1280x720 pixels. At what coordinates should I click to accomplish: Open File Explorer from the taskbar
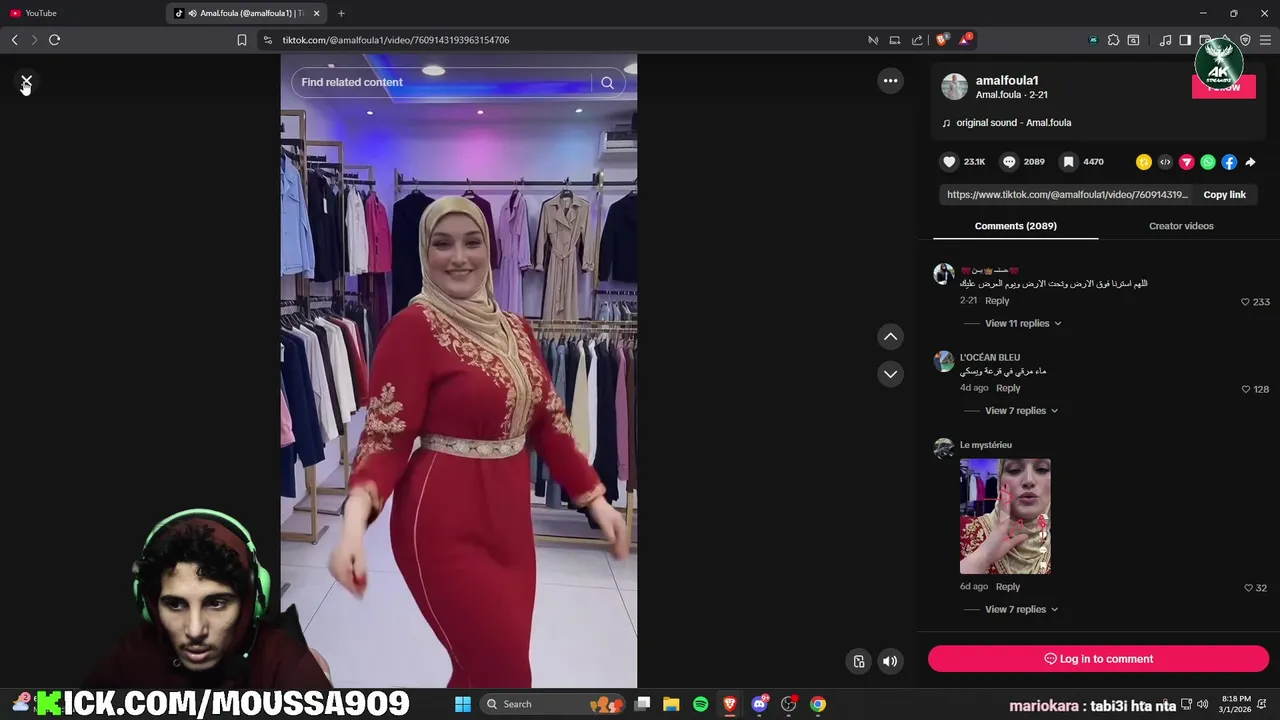671,704
